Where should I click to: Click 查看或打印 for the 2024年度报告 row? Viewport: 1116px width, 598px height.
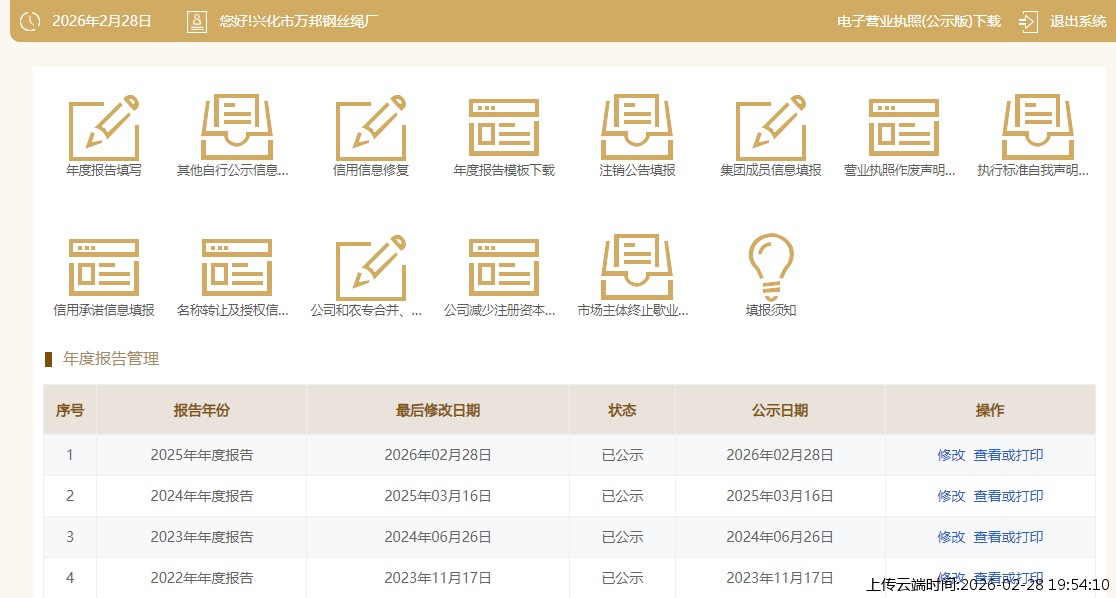coord(1008,496)
